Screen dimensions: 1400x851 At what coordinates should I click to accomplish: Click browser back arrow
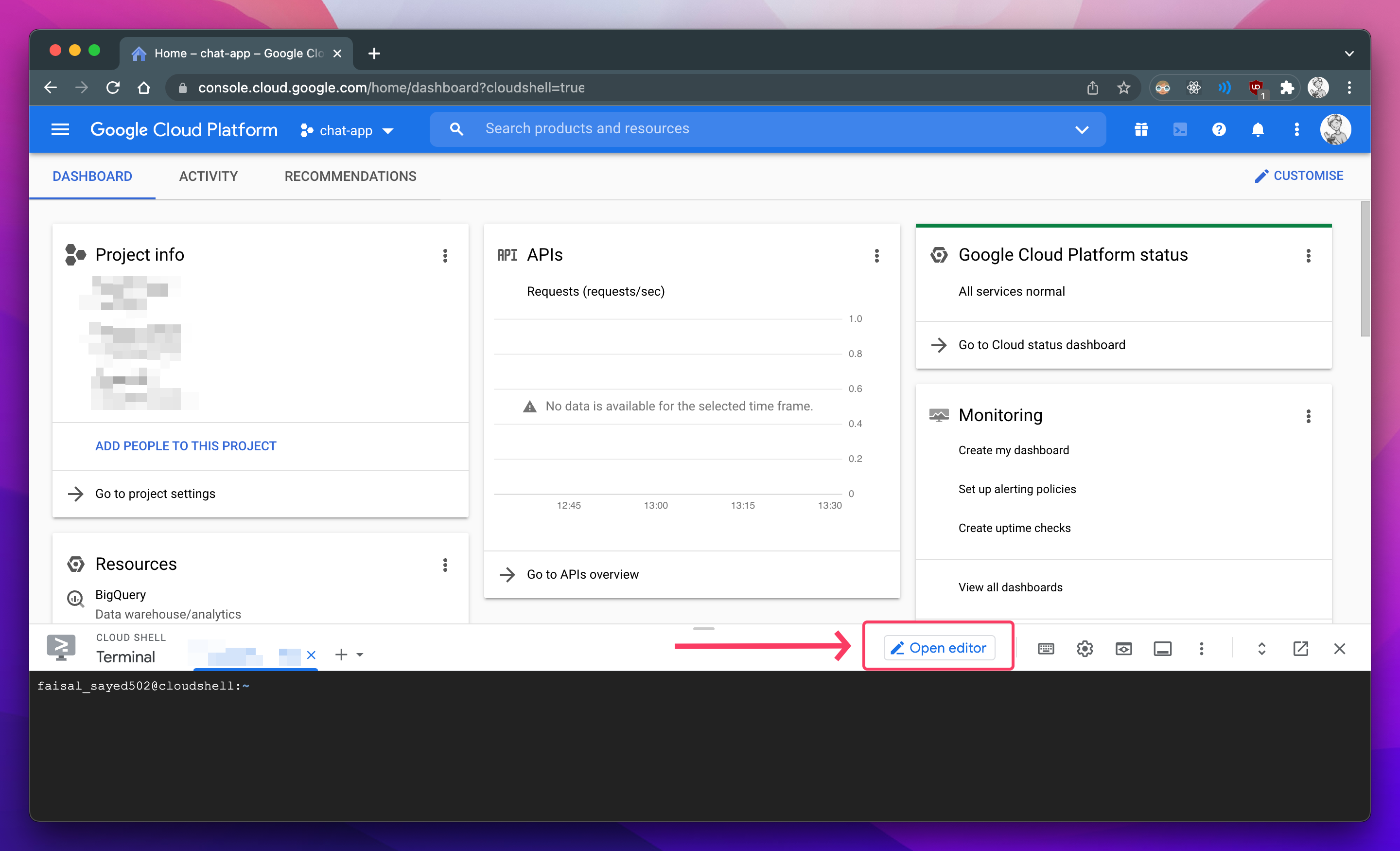(x=51, y=88)
